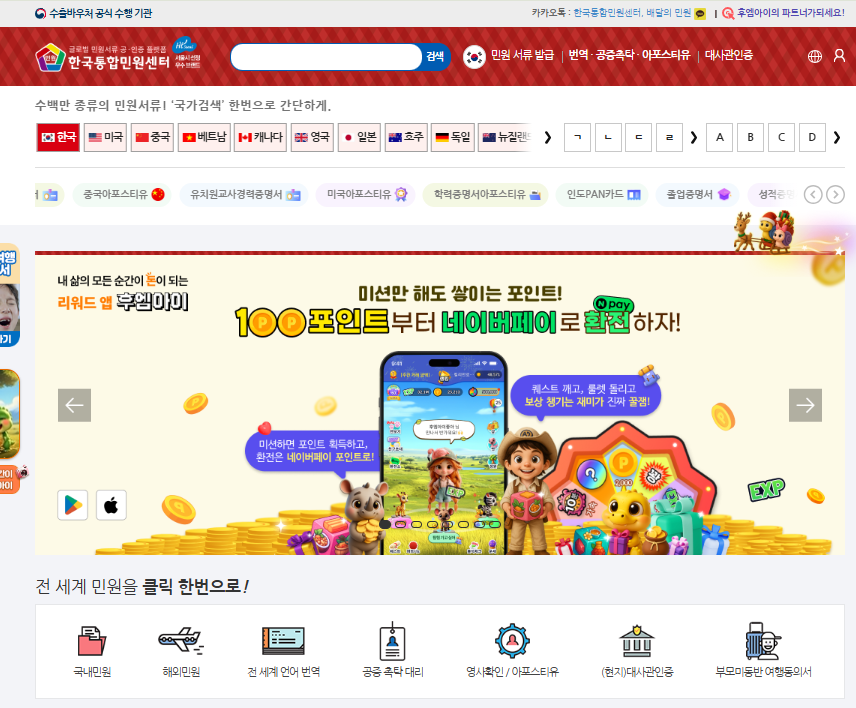Select the 베트남 country tab
Screen dimensions: 856x708
[204, 137]
